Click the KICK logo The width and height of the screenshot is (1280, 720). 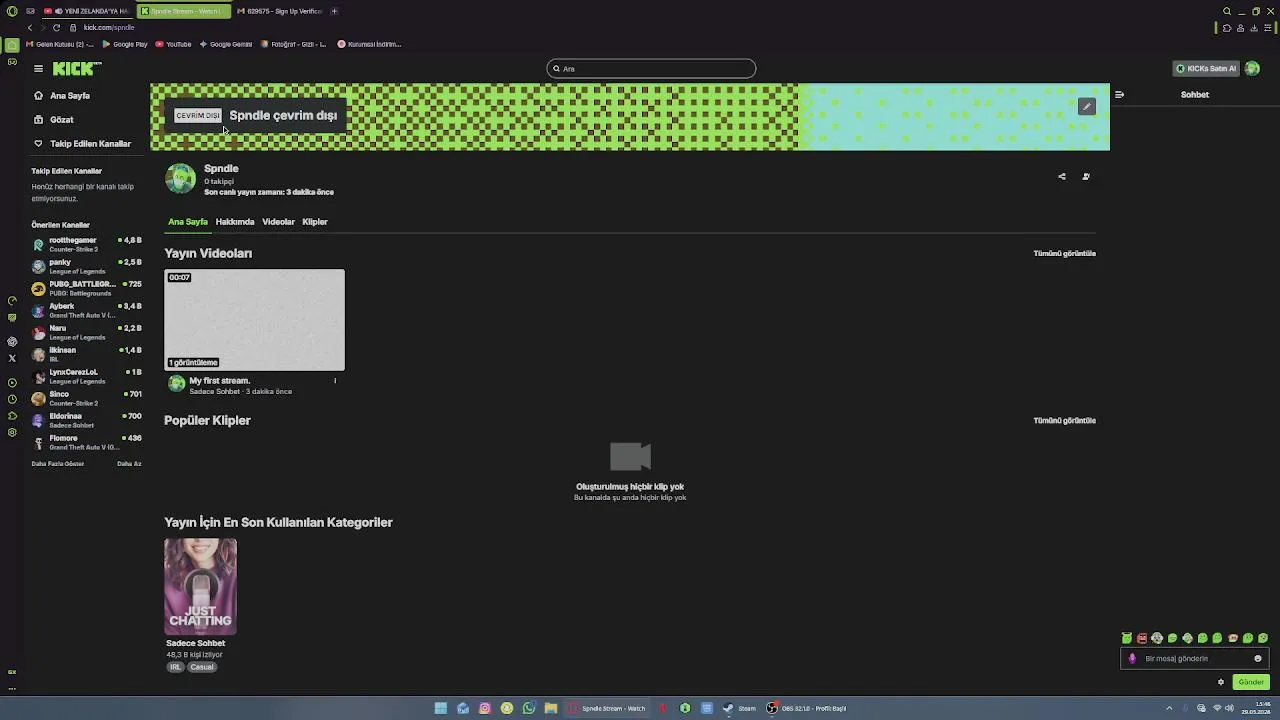(x=77, y=68)
